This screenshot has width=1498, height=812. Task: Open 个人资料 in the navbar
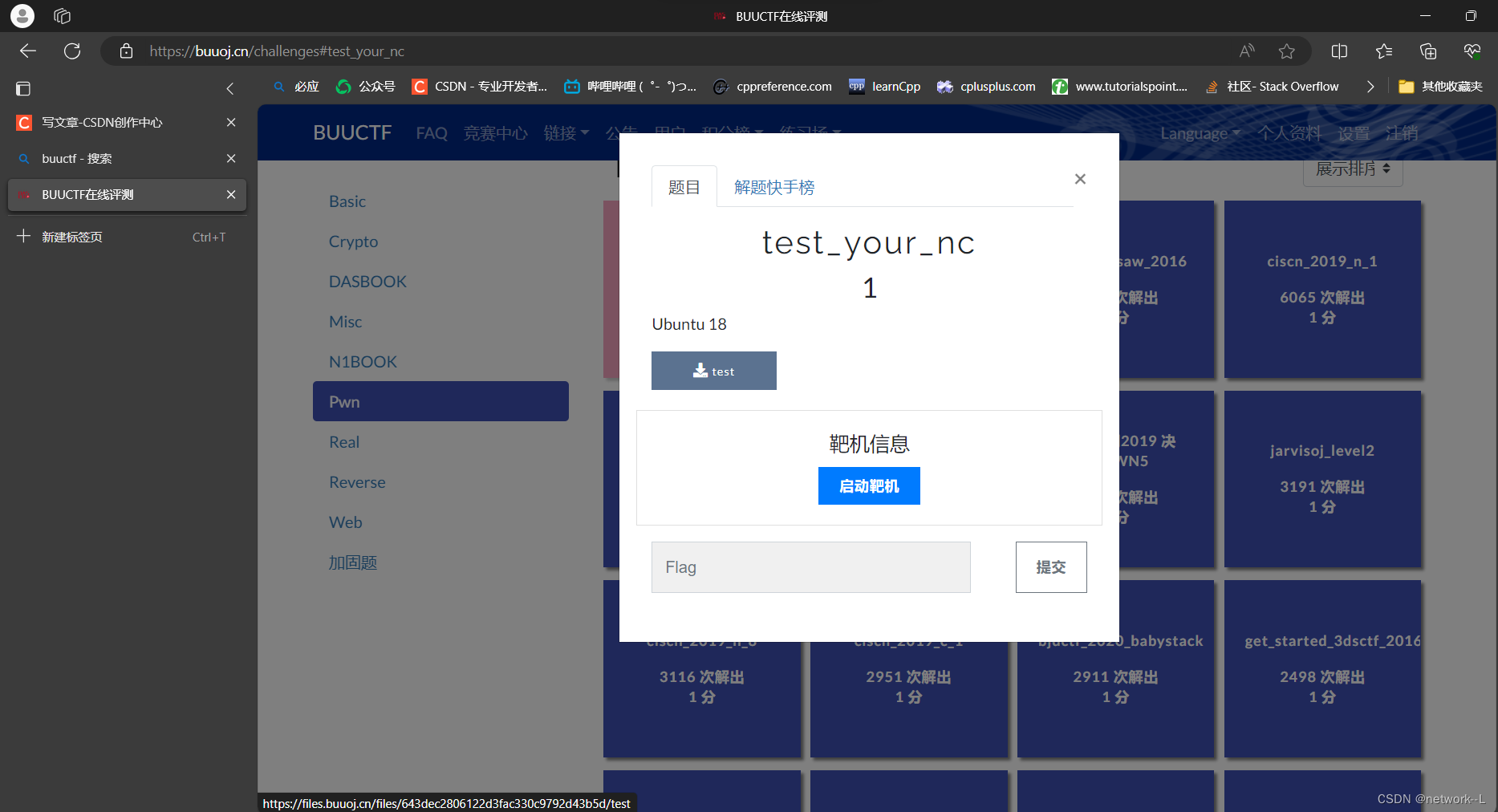coord(1289,133)
